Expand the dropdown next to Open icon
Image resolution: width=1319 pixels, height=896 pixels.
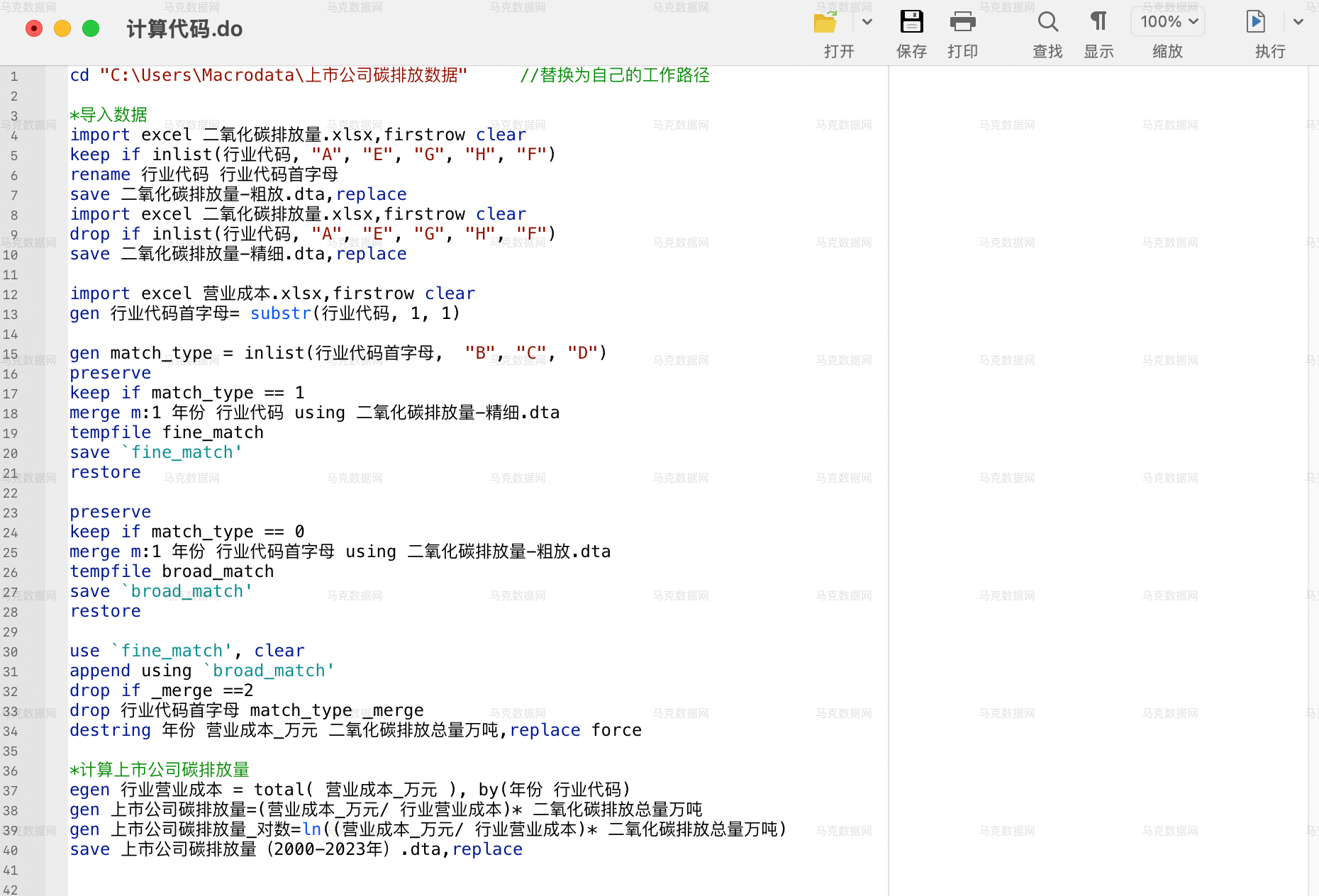click(867, 22)
